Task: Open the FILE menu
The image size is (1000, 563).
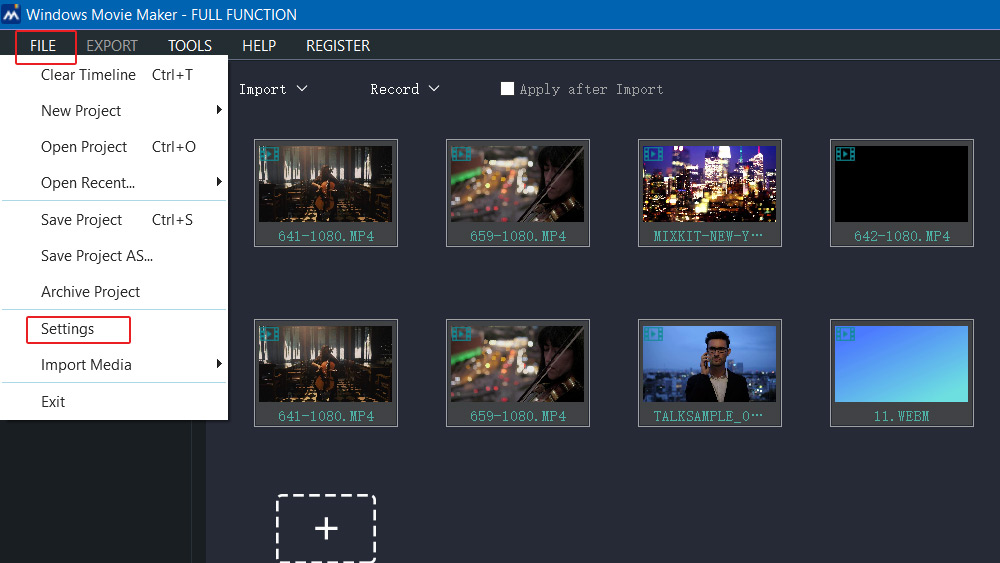Action: click(43, 46)
